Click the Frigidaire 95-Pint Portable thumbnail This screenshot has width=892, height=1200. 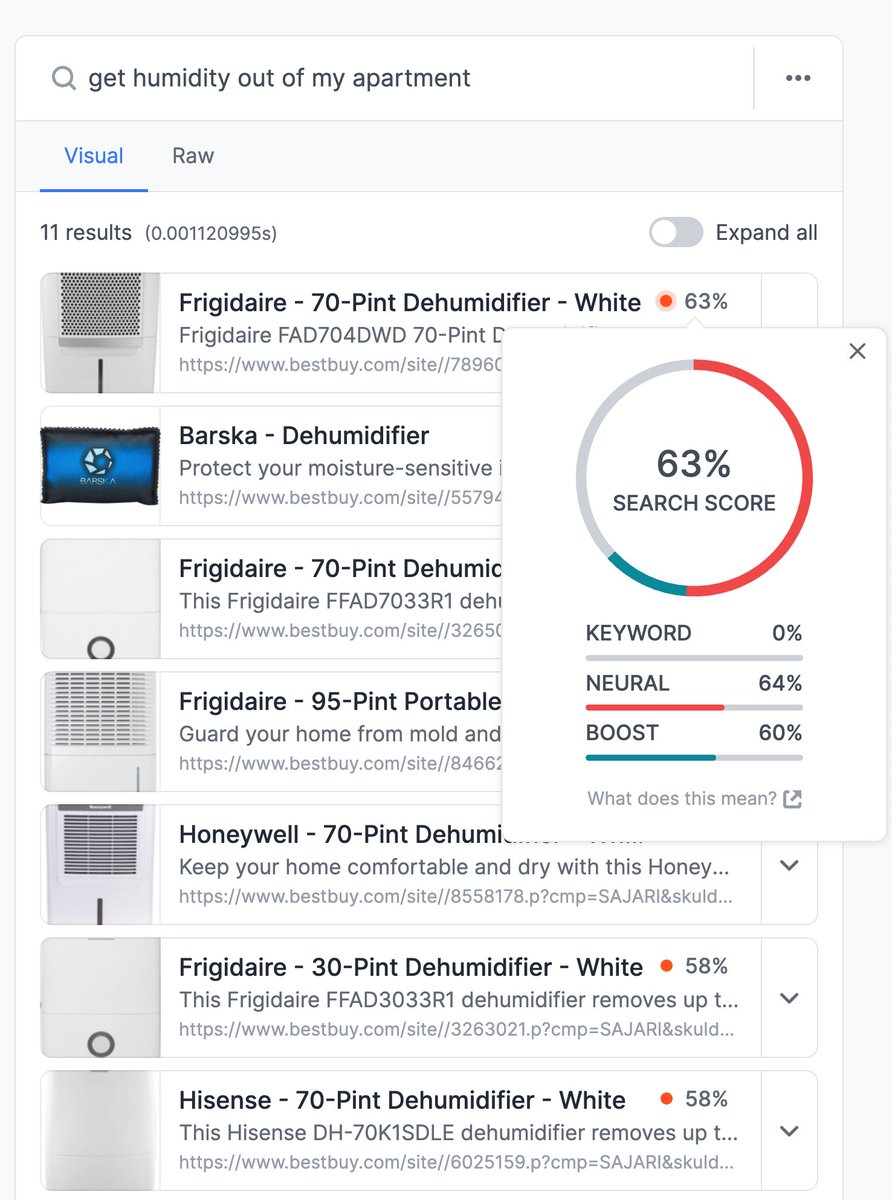click(100, 732)
